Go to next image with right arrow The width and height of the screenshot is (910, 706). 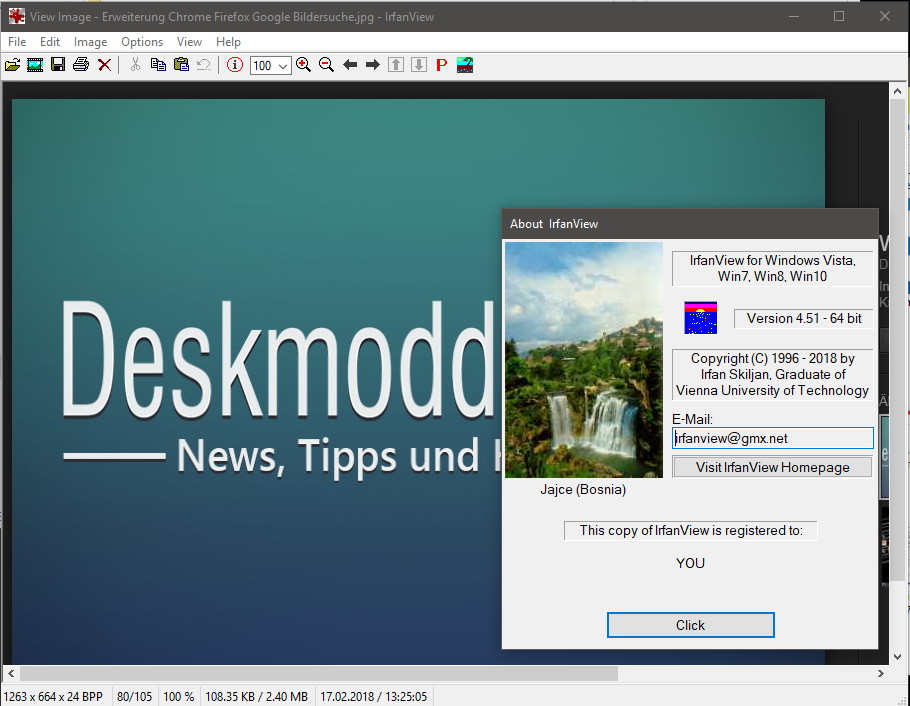click(x=373, y=64)
